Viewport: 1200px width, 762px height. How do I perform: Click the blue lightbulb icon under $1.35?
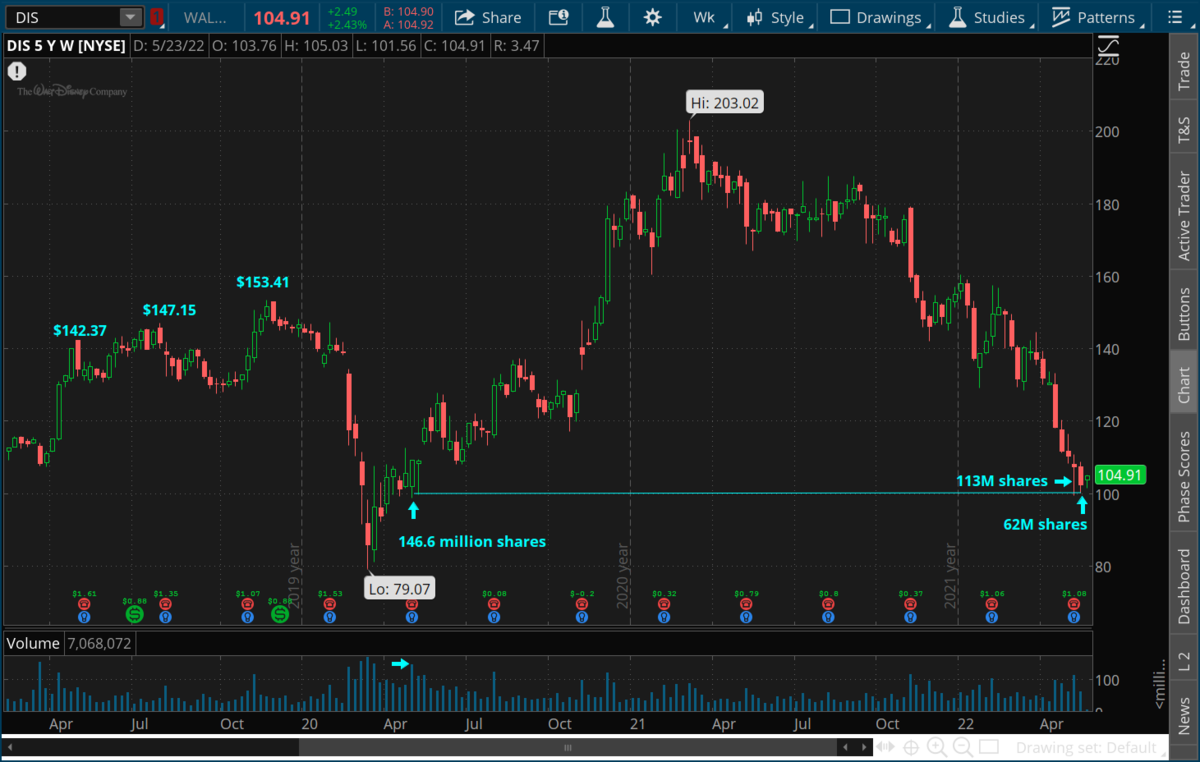tap(166, 616)
